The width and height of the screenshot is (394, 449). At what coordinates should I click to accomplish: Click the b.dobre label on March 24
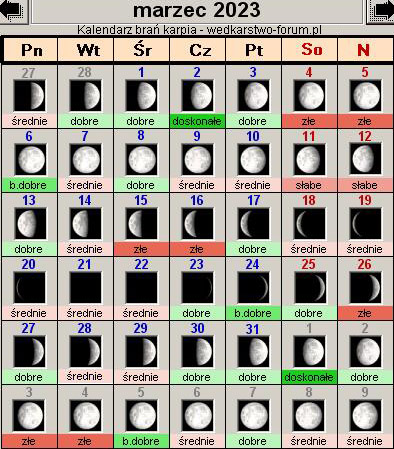[x=253, y=313]
